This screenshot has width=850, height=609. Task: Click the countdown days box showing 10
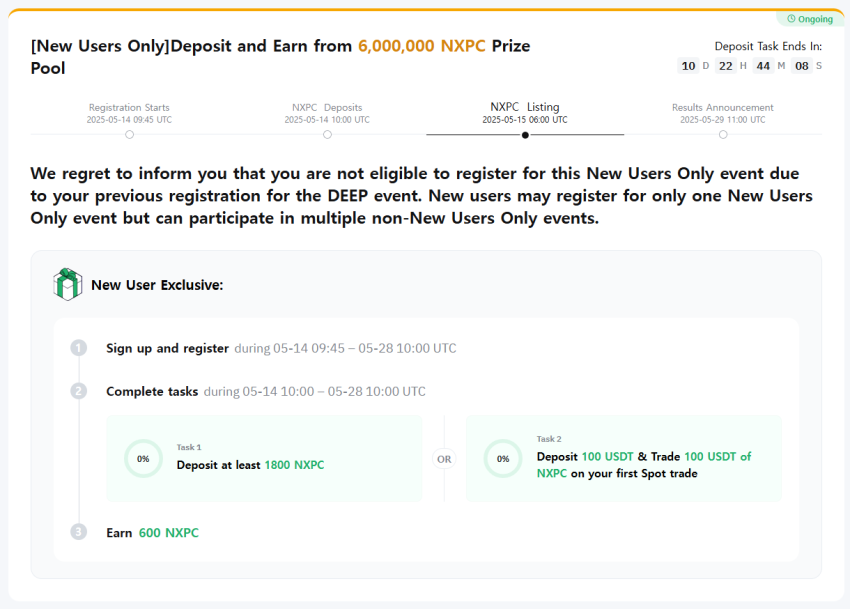[688, 66]
